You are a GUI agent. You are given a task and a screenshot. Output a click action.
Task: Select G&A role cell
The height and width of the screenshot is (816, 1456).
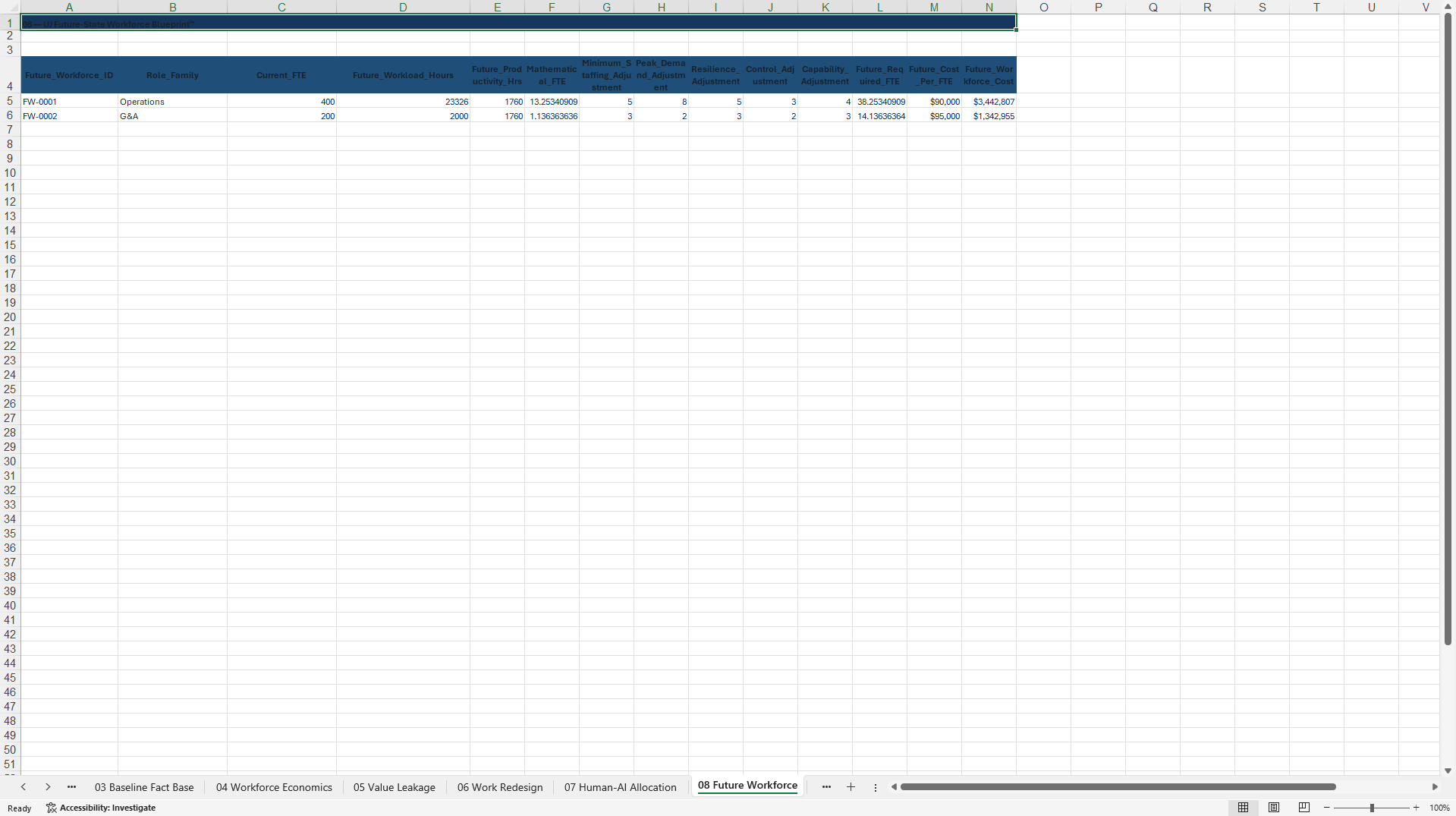click(x=172, y=115)
